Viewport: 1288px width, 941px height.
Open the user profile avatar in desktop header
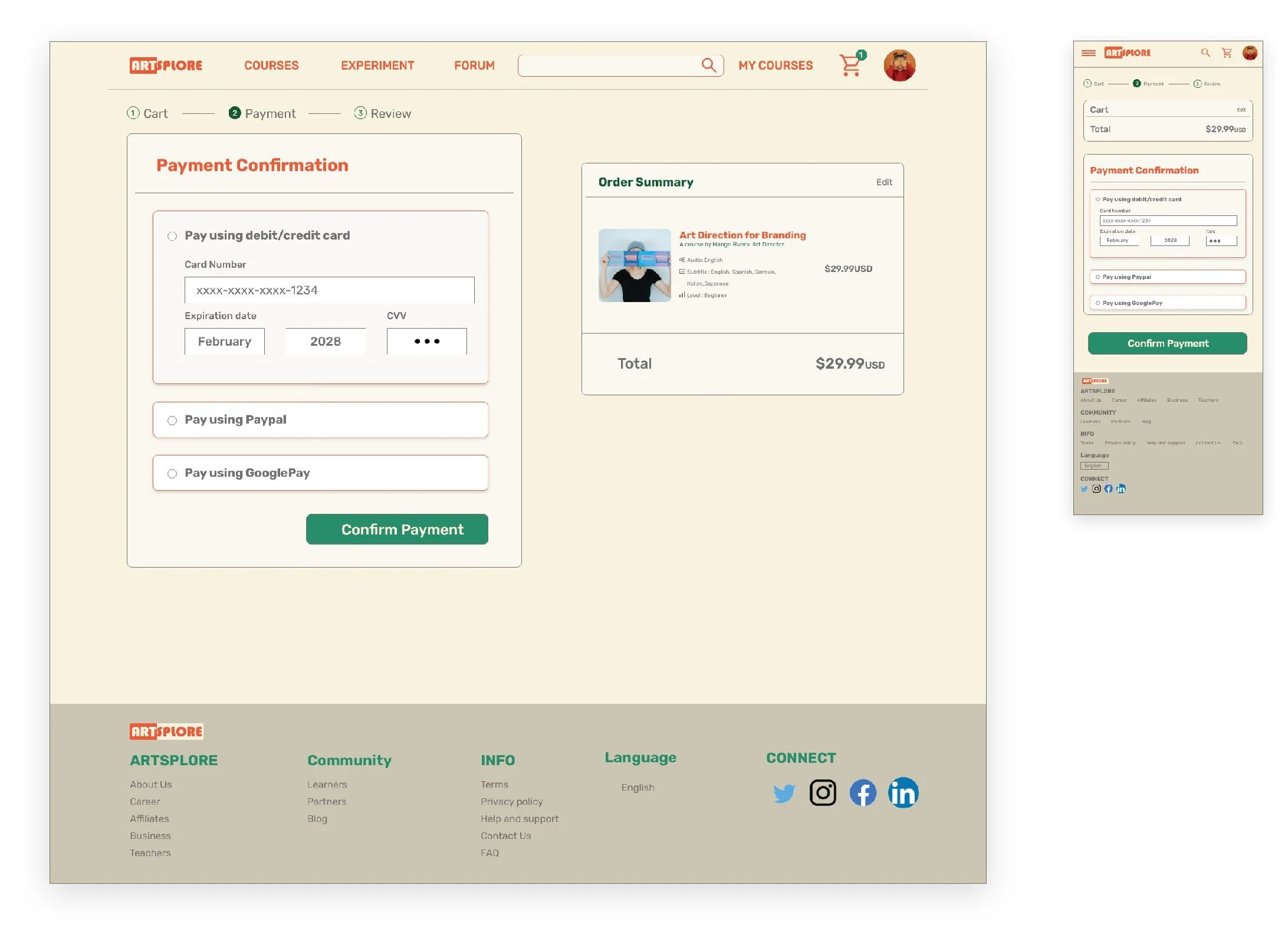click(x=899, y=65)
